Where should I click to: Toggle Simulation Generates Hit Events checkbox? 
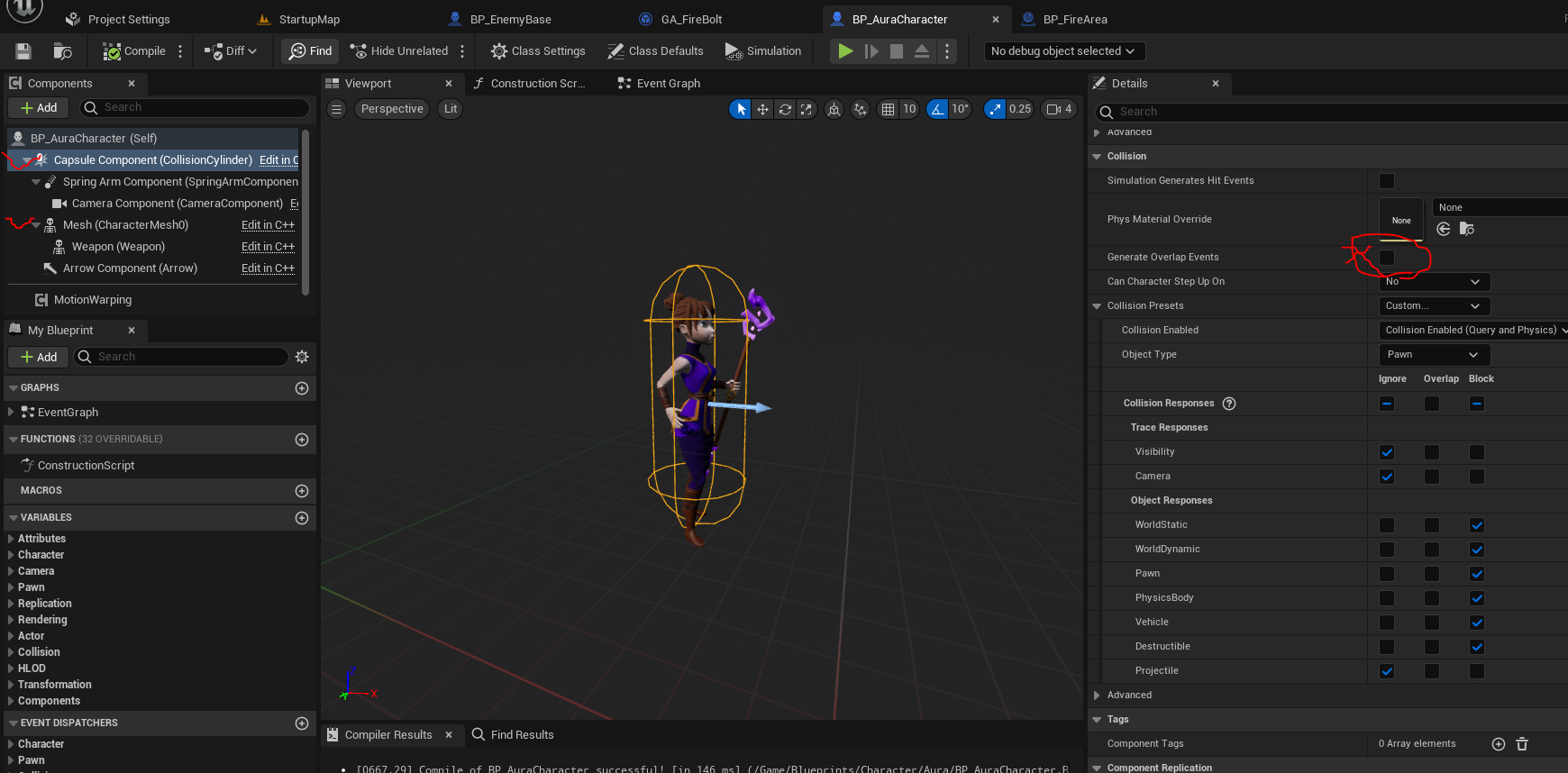coord(1387,181)
